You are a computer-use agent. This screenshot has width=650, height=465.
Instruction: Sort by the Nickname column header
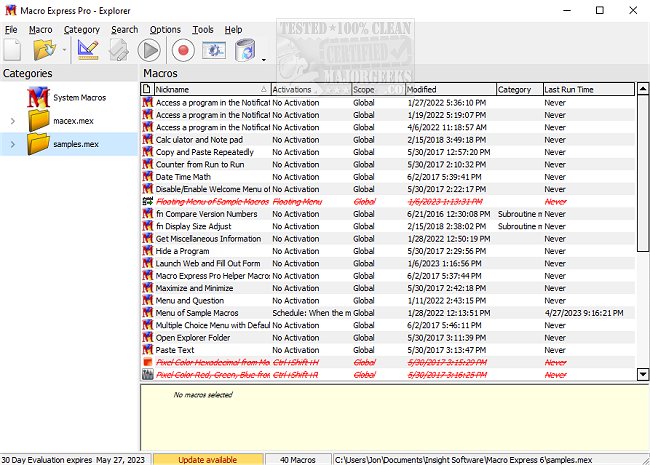point(211,89)
